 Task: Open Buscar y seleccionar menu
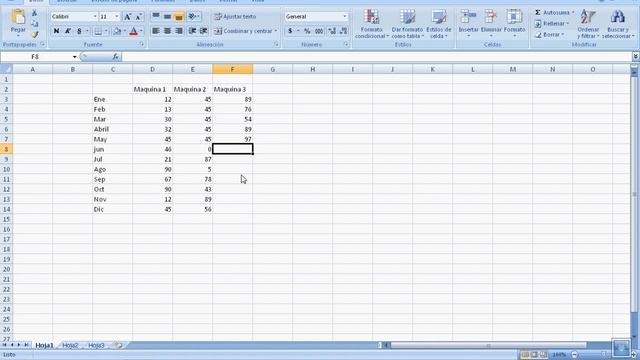(x=618, y=24)
